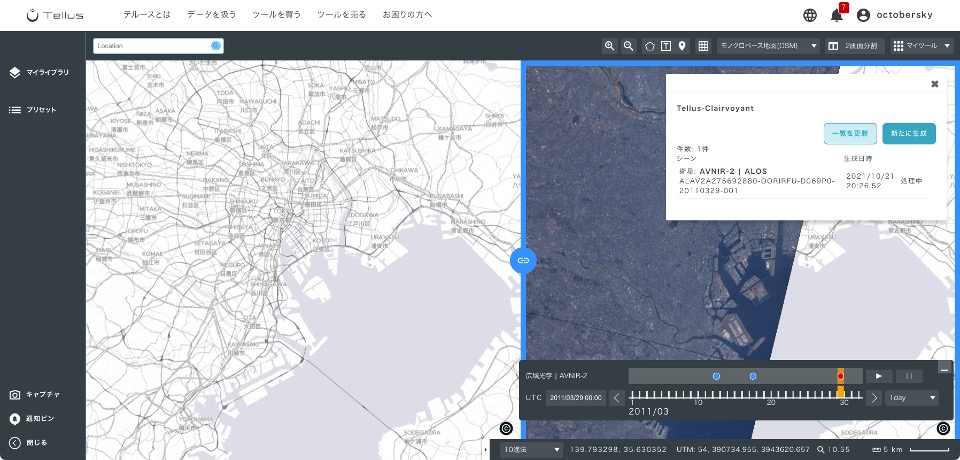
Task: Click copyright icon on right map
Action: coord(943,428)
